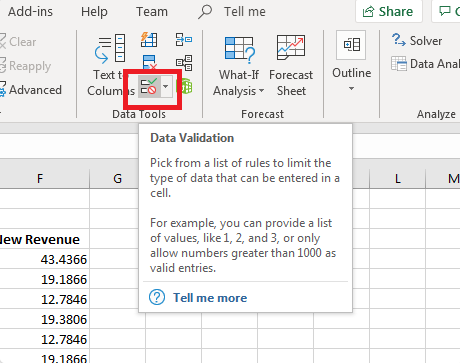The image size is (460, 363).
Task: Open the Add-ins ribbon tab
Action: tap(30, 12)
